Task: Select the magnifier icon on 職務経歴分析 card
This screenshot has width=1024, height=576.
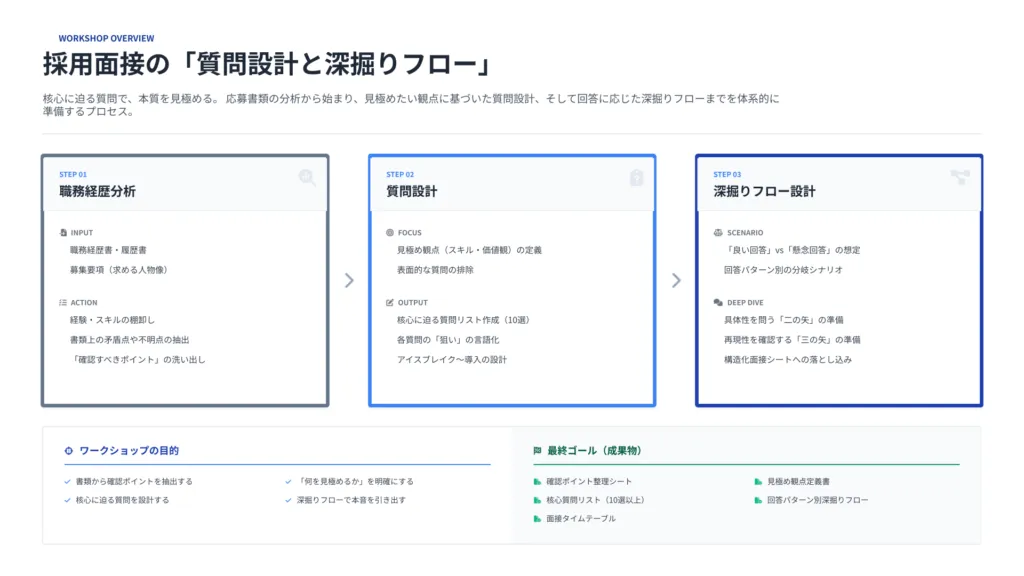Action: click(307, 177)
